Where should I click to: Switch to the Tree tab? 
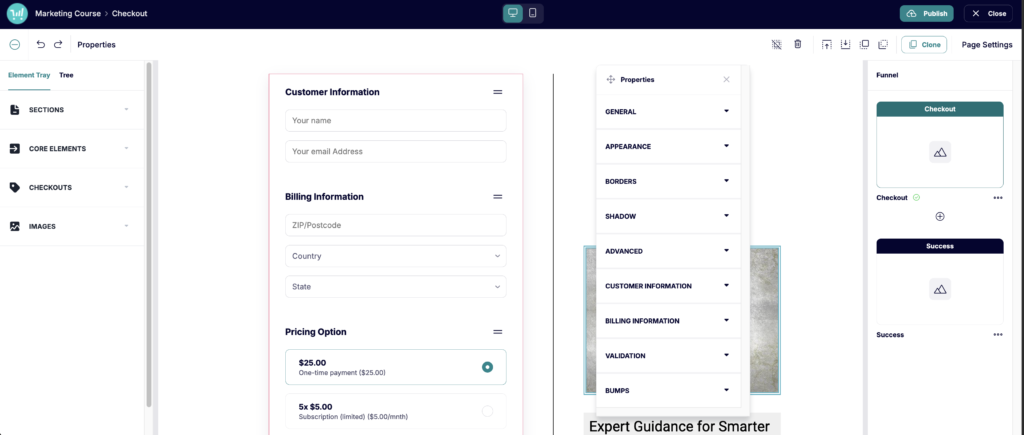click(x=66, y=75)
